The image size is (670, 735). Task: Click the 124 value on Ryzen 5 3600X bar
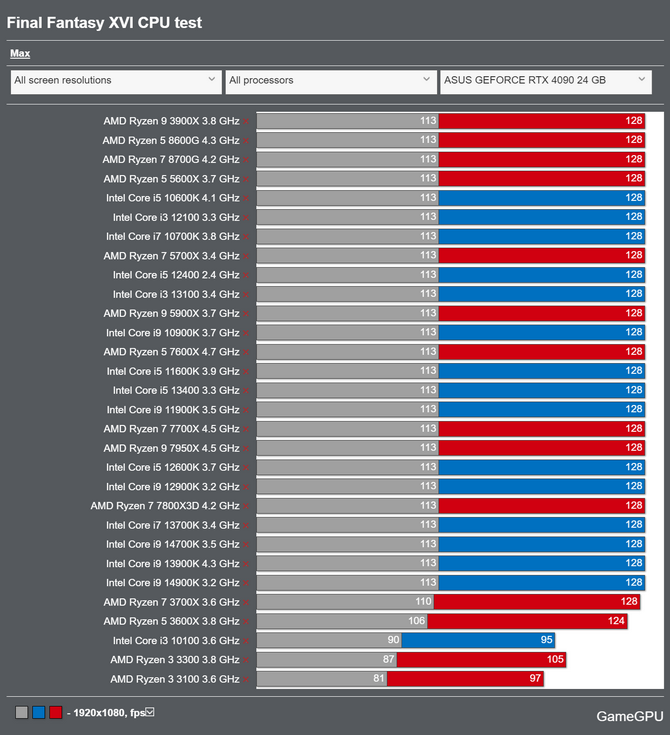coord(616,621)
